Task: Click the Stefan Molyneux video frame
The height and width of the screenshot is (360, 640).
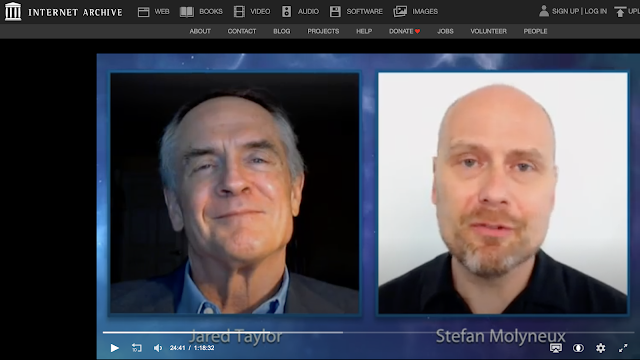Action: click(502, 193)
